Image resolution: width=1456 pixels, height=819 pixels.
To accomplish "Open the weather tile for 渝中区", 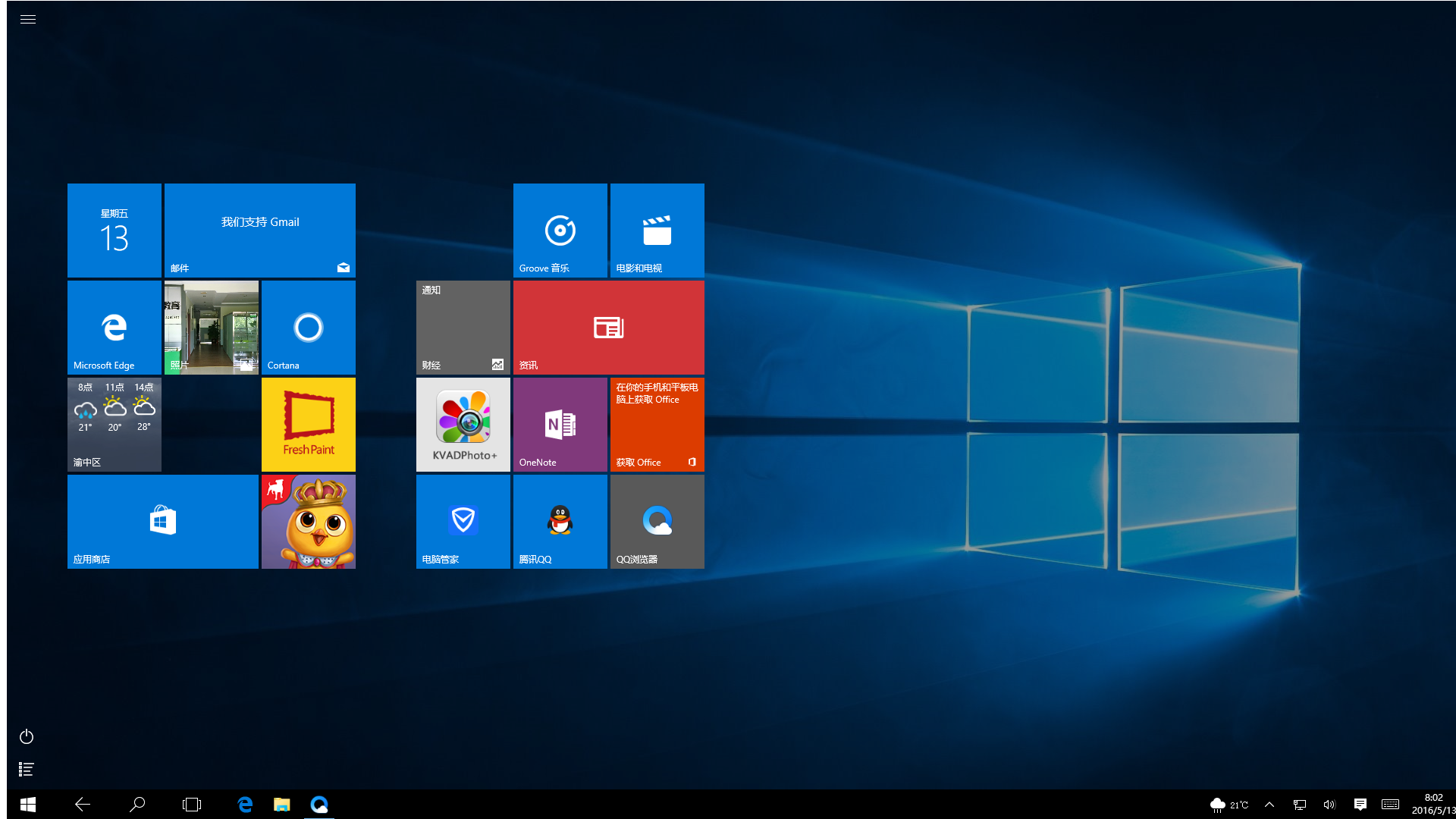I will tap(115, 425).
